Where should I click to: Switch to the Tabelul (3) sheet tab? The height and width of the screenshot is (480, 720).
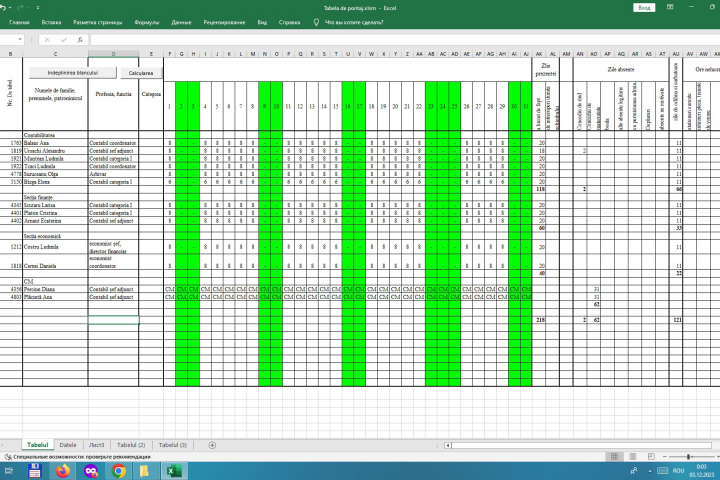click(x=173, y=445)
